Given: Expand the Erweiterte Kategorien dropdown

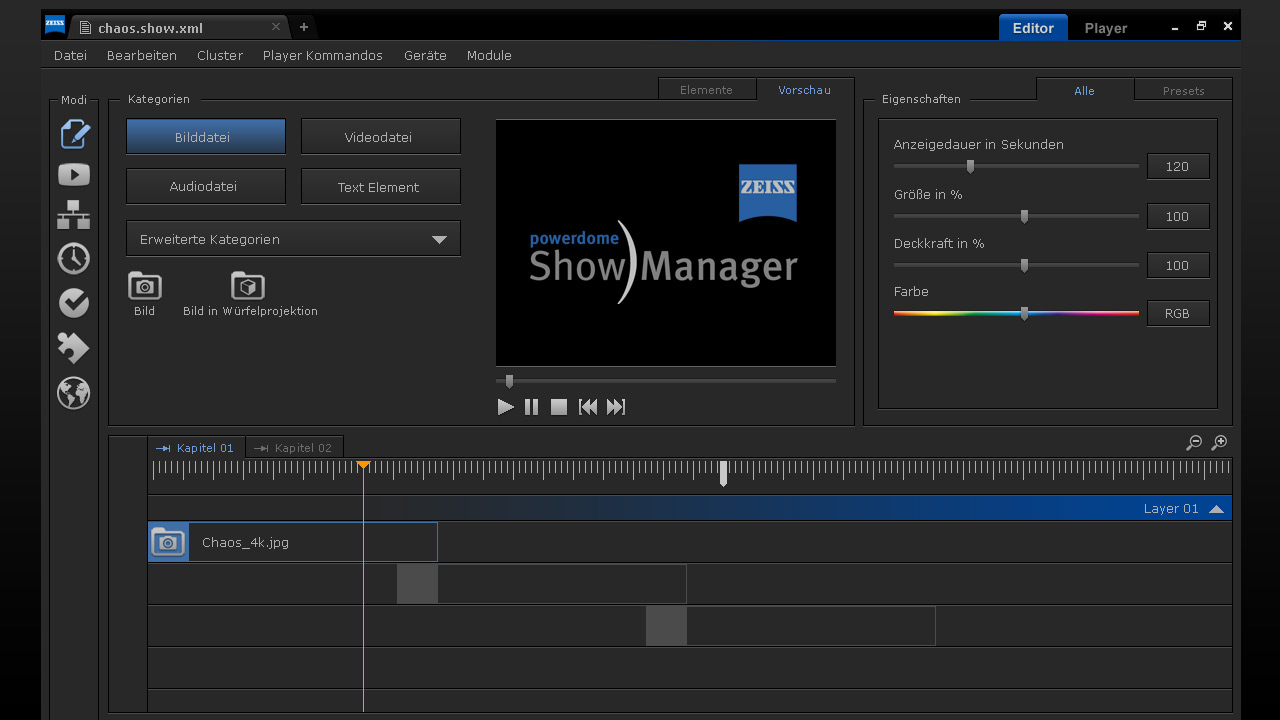Looking at the screenshot, I should coord(293,239).
